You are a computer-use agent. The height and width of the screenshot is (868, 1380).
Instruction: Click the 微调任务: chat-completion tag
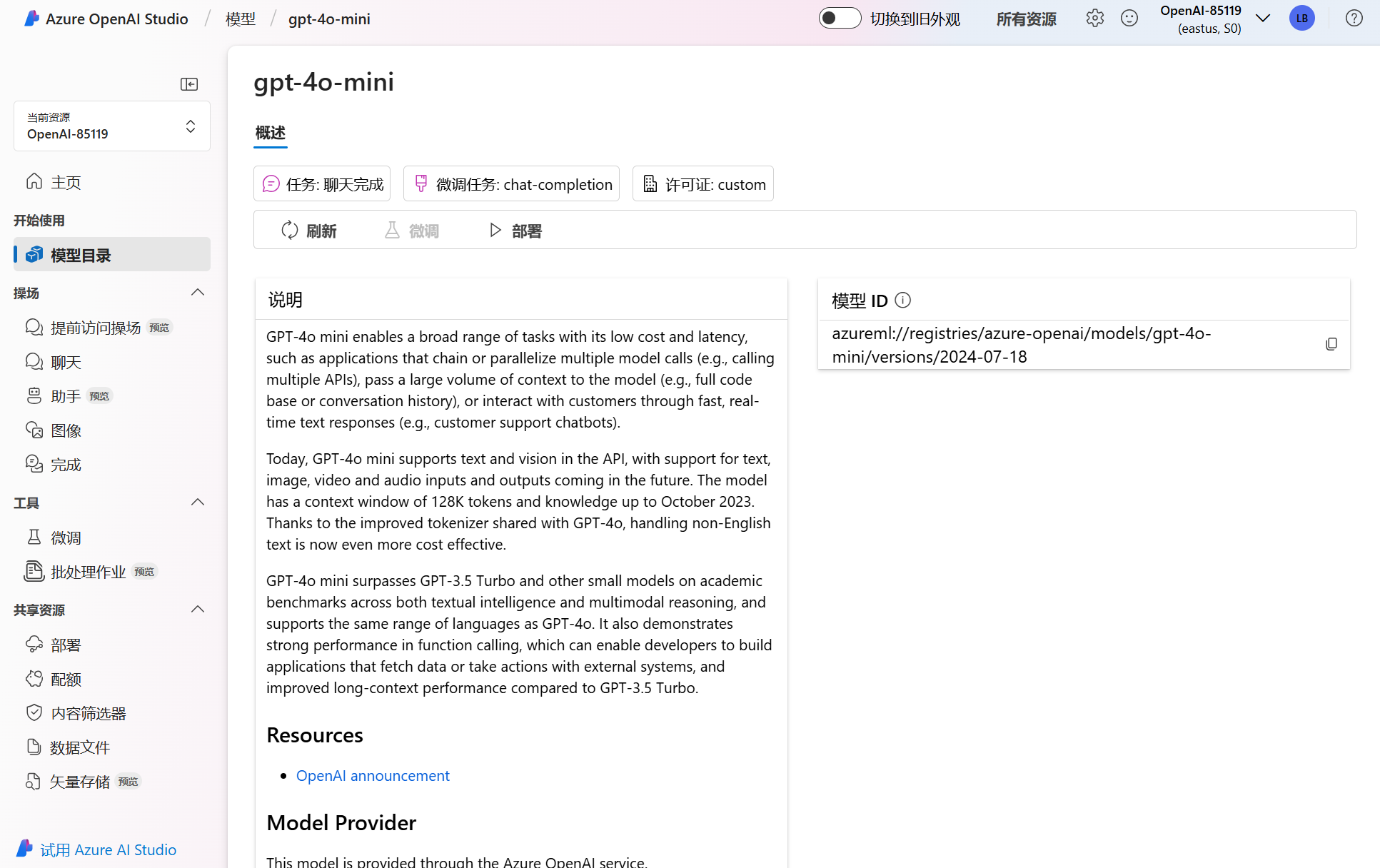coord(511,184)
